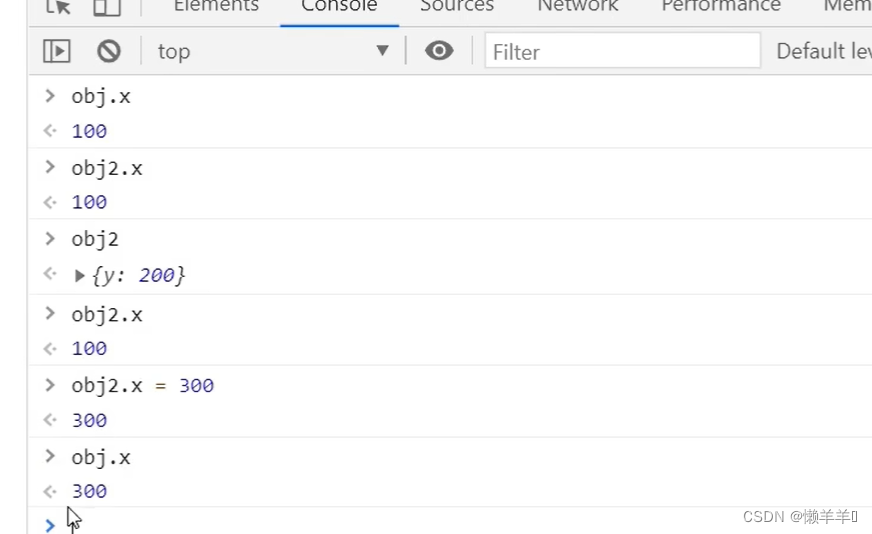Click the last 300 output value
The image size is (872, 534).
coord(89,491)
